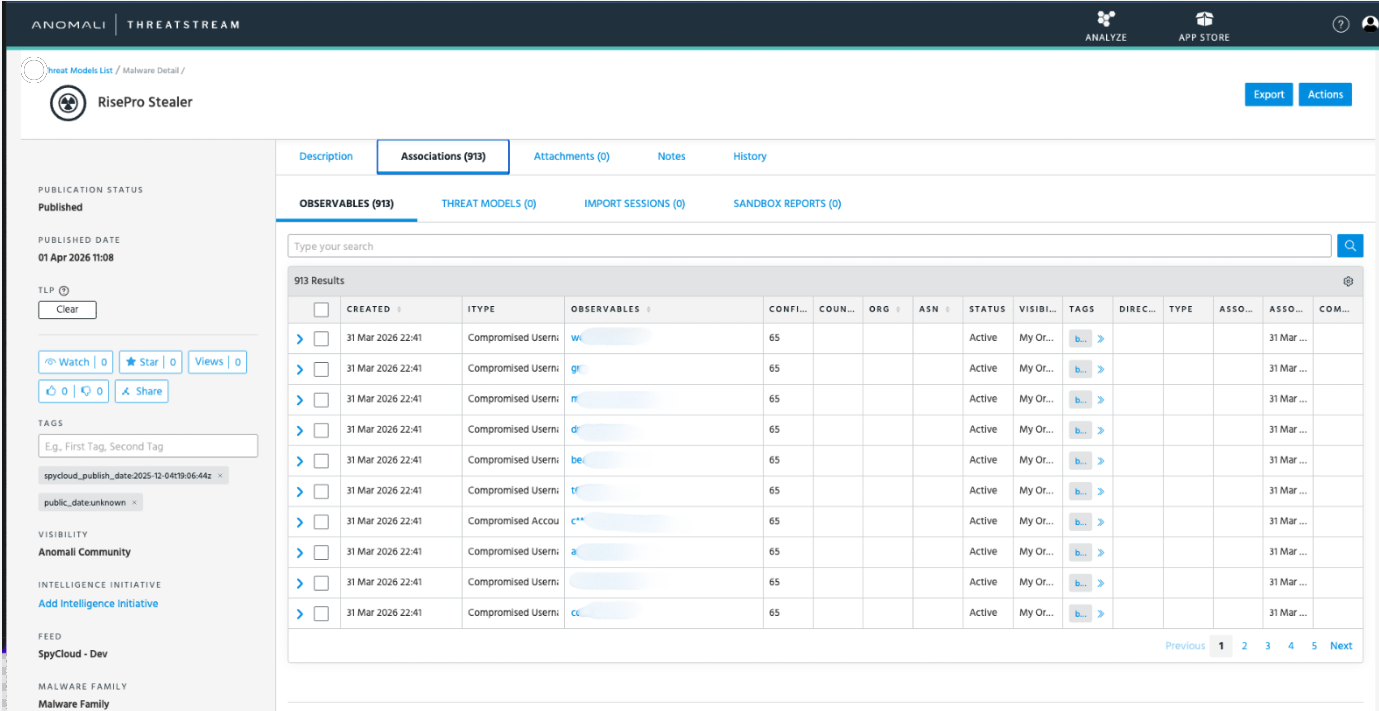The image size is (1379, 711).
Task: Expand more tags in the 'co' observable row
Action: [1100, 613]
